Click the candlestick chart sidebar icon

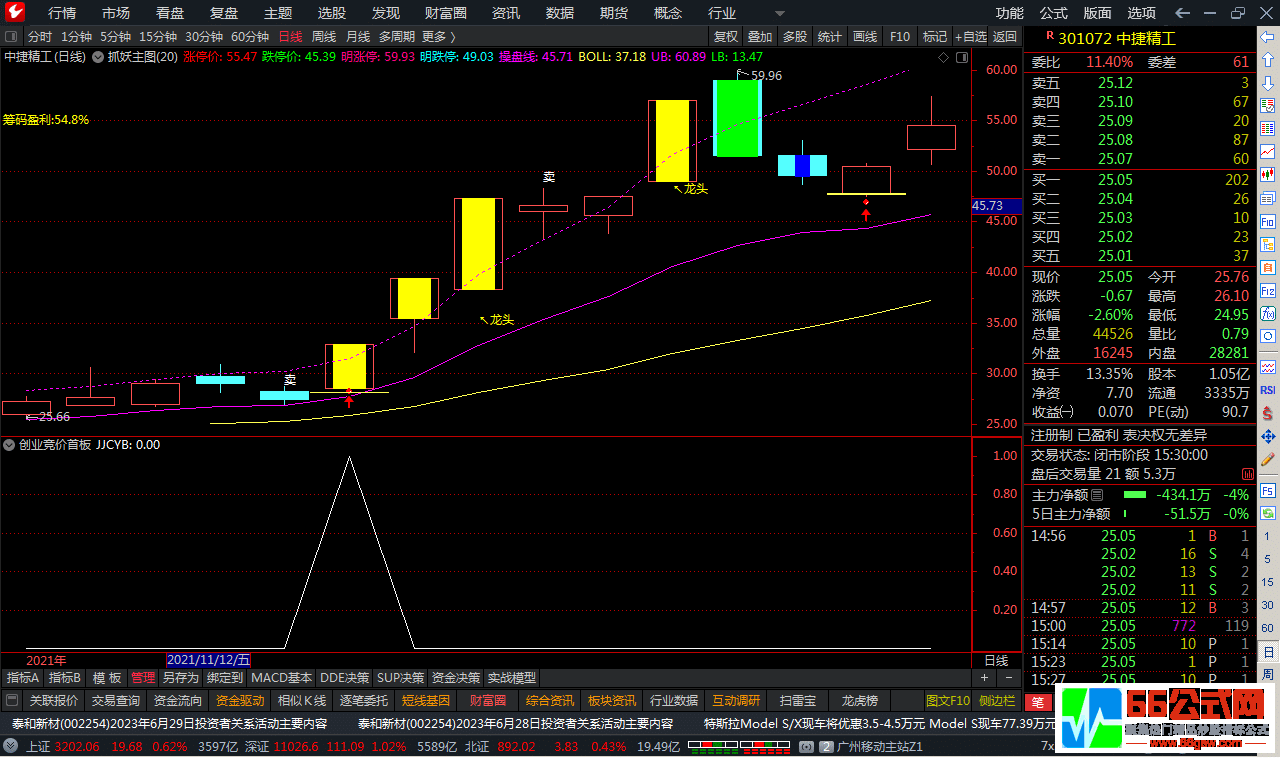[1268, 174]
